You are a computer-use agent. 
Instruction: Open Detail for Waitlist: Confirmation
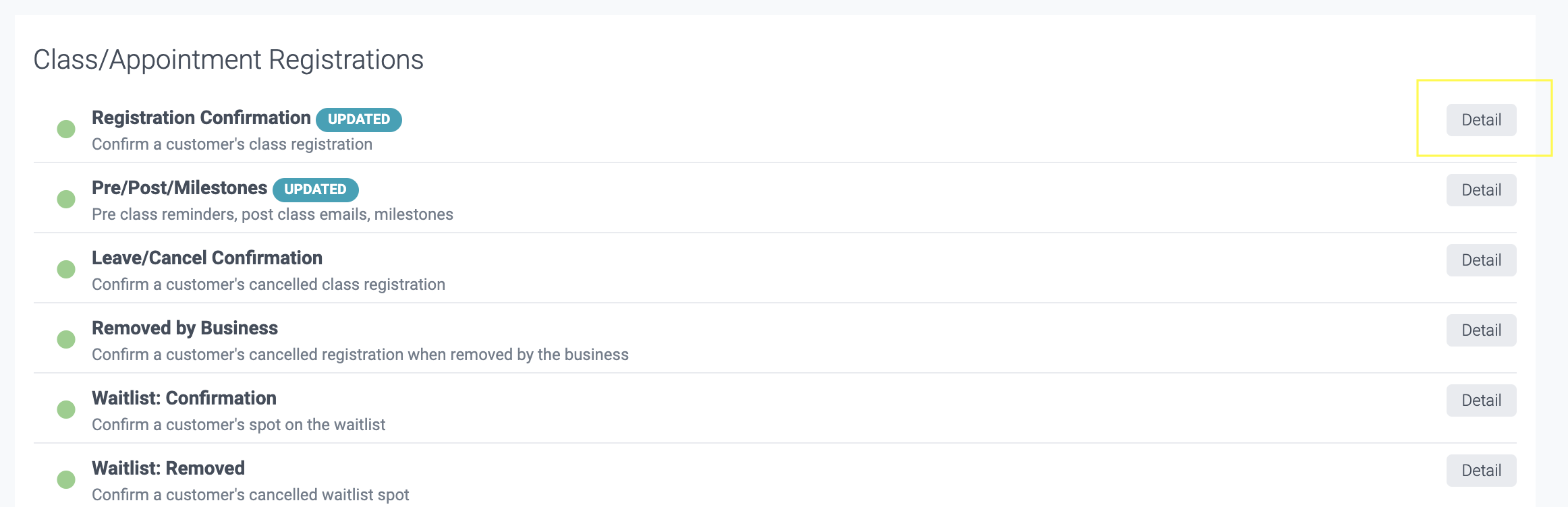[1481, 400]
